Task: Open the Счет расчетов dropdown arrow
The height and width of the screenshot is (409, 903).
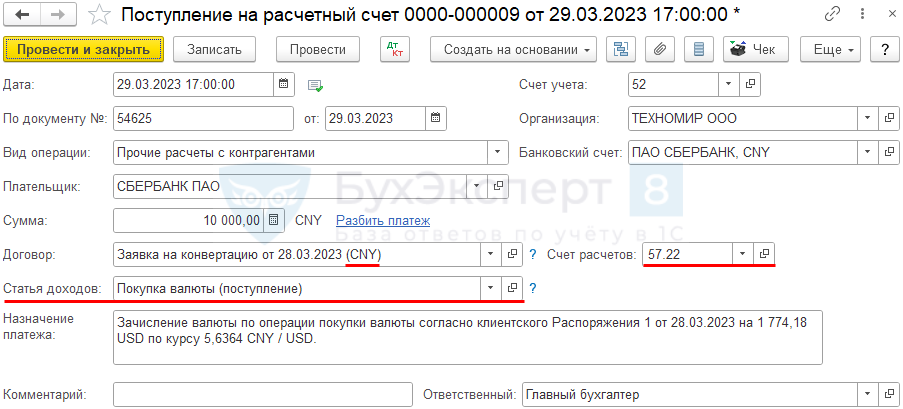Action: tap(741, 254)
